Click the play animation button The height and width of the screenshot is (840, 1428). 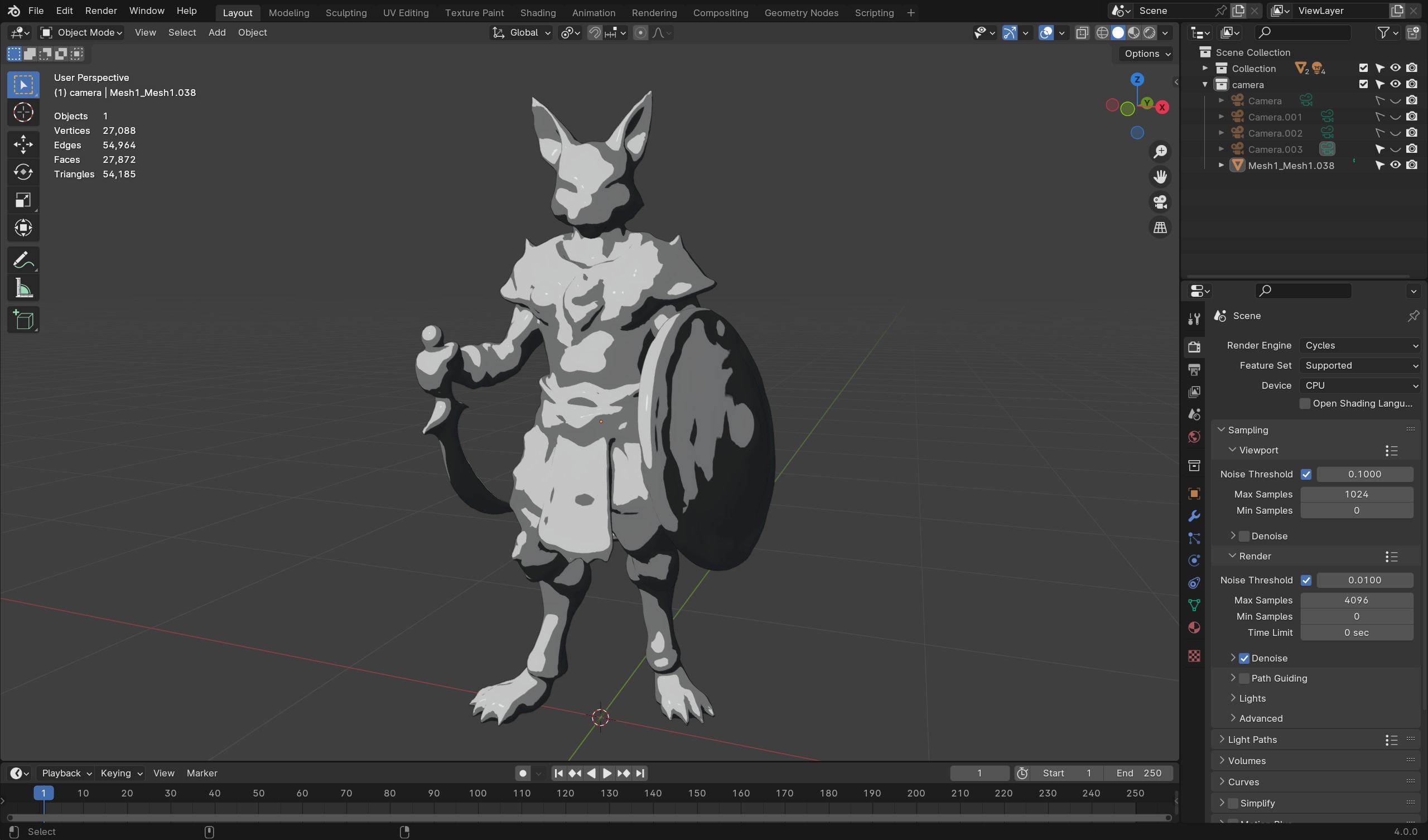606,773
